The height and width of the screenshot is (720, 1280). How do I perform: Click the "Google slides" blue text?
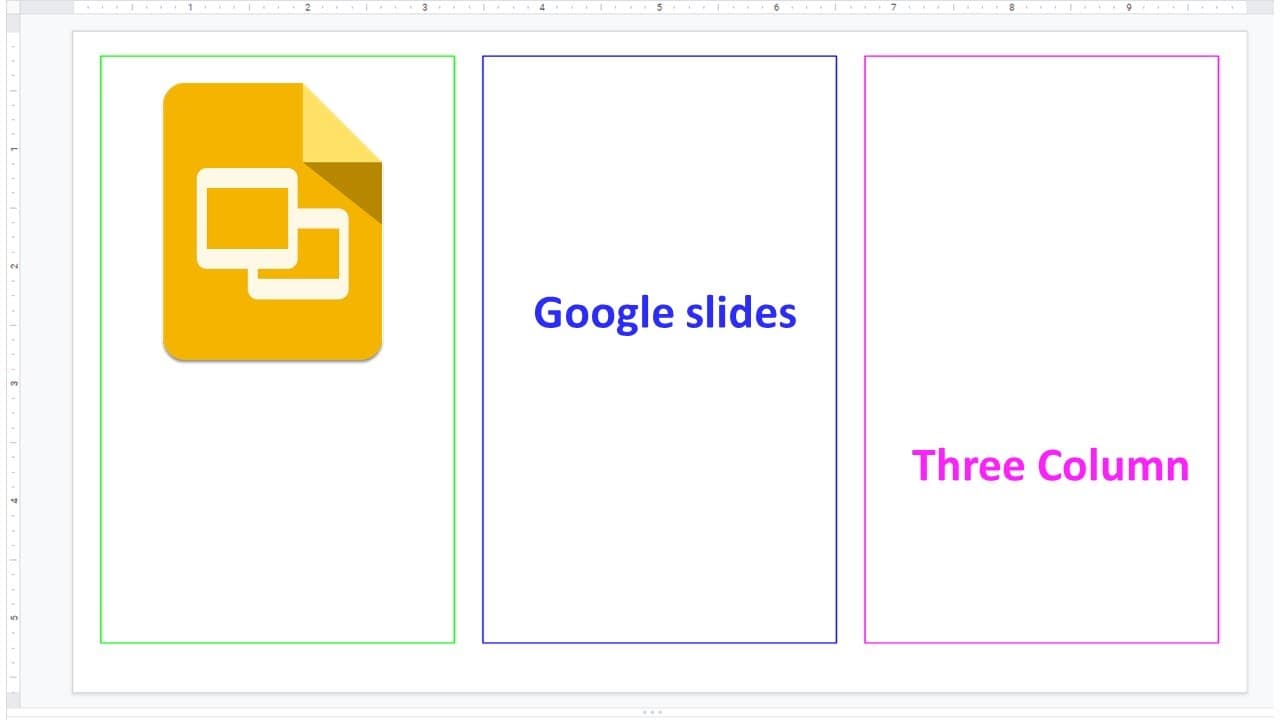coord(665,312)
